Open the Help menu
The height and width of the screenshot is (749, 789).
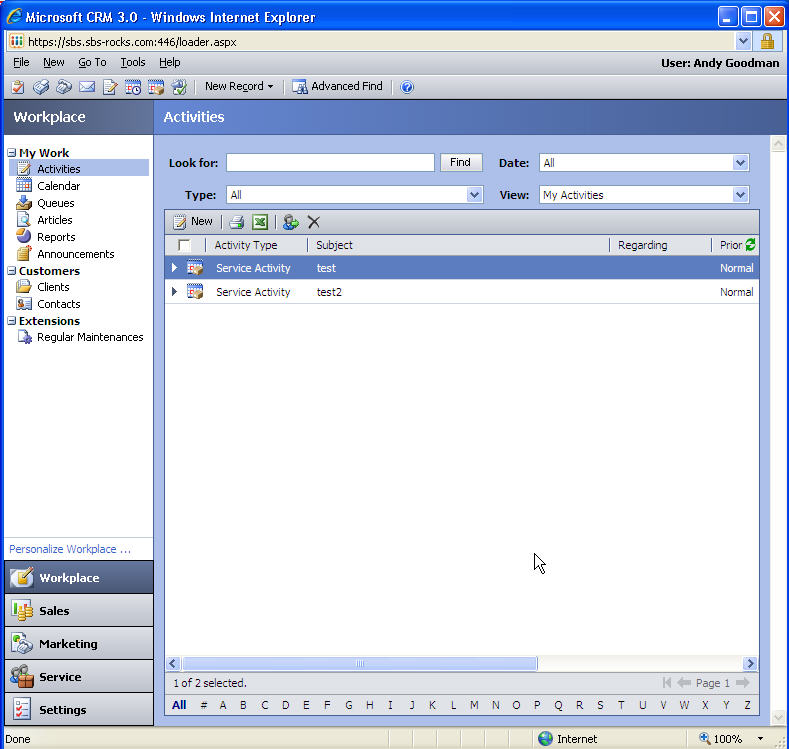point(170,62)
